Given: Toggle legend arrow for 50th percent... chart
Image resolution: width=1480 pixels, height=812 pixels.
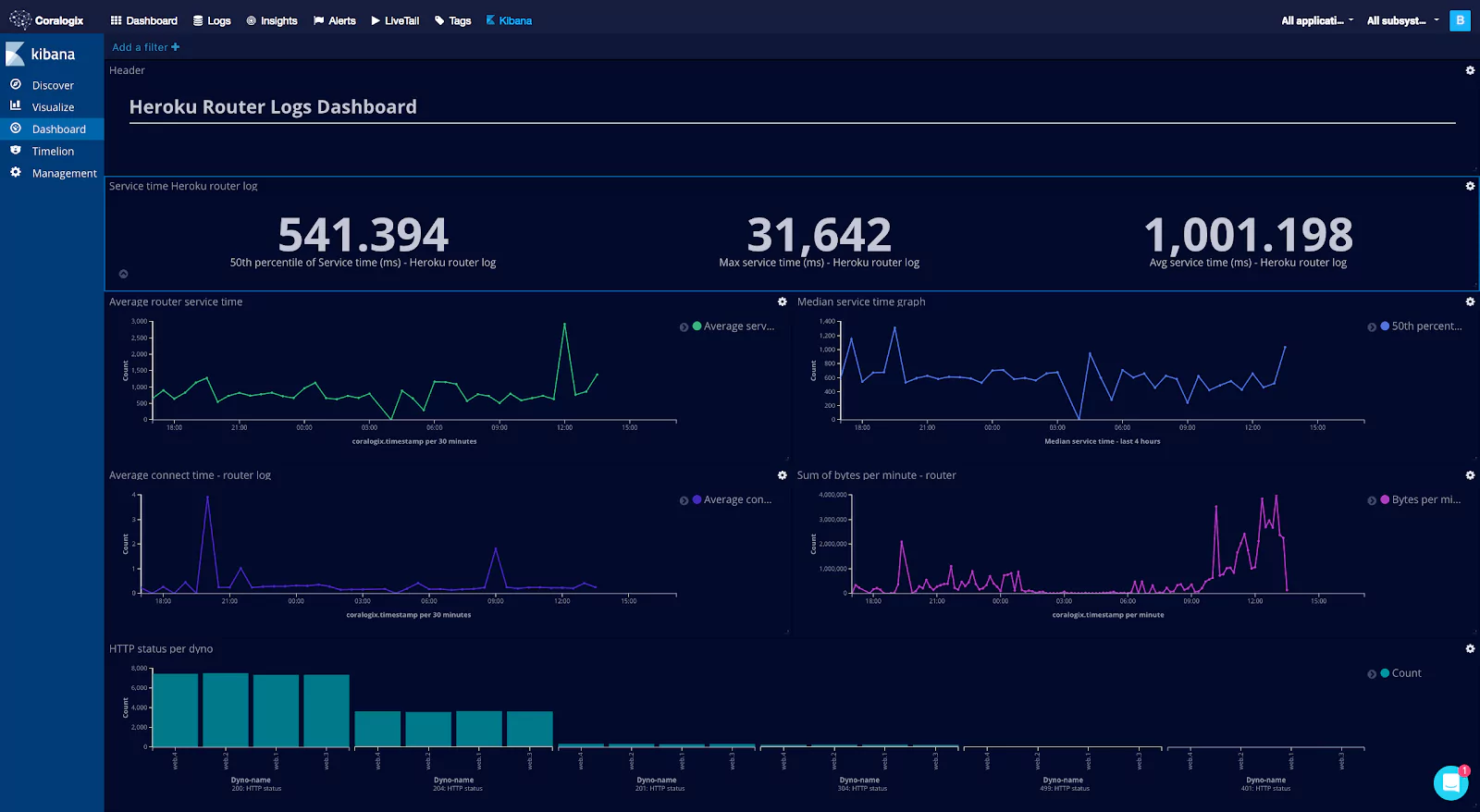Looking at the screenshot, I should (x=1372, y=326).
